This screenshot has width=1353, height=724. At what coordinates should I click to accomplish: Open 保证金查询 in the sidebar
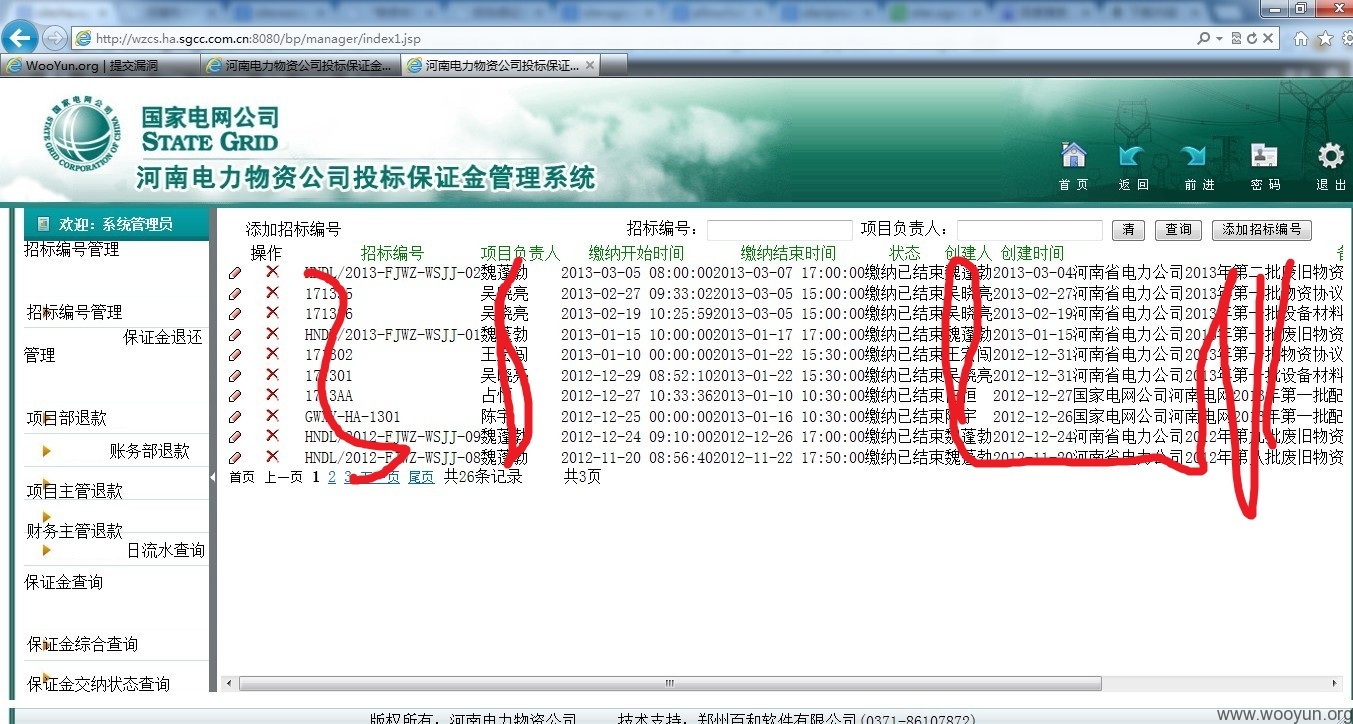pos(64,582)
